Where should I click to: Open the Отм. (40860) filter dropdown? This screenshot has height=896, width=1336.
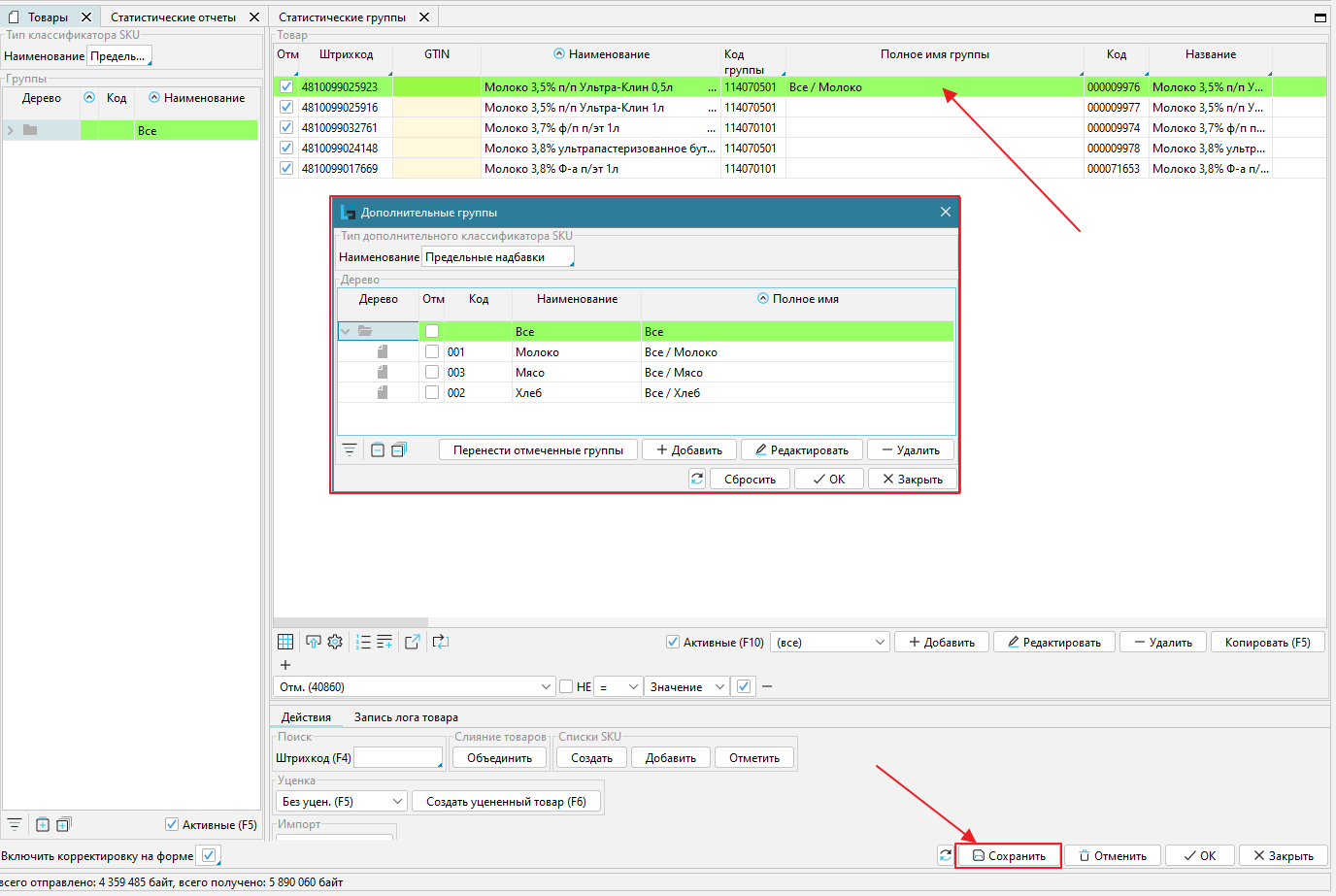415,686
